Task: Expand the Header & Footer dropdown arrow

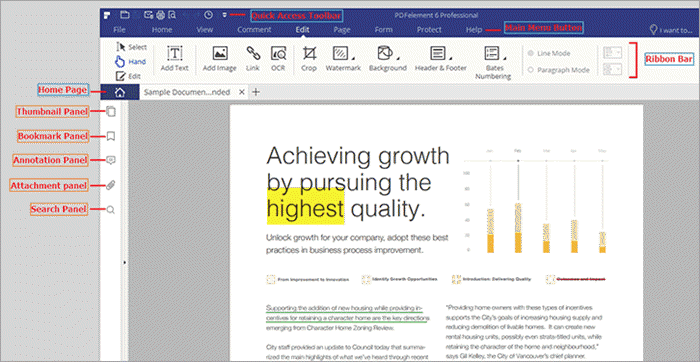Action: [450, 58]
